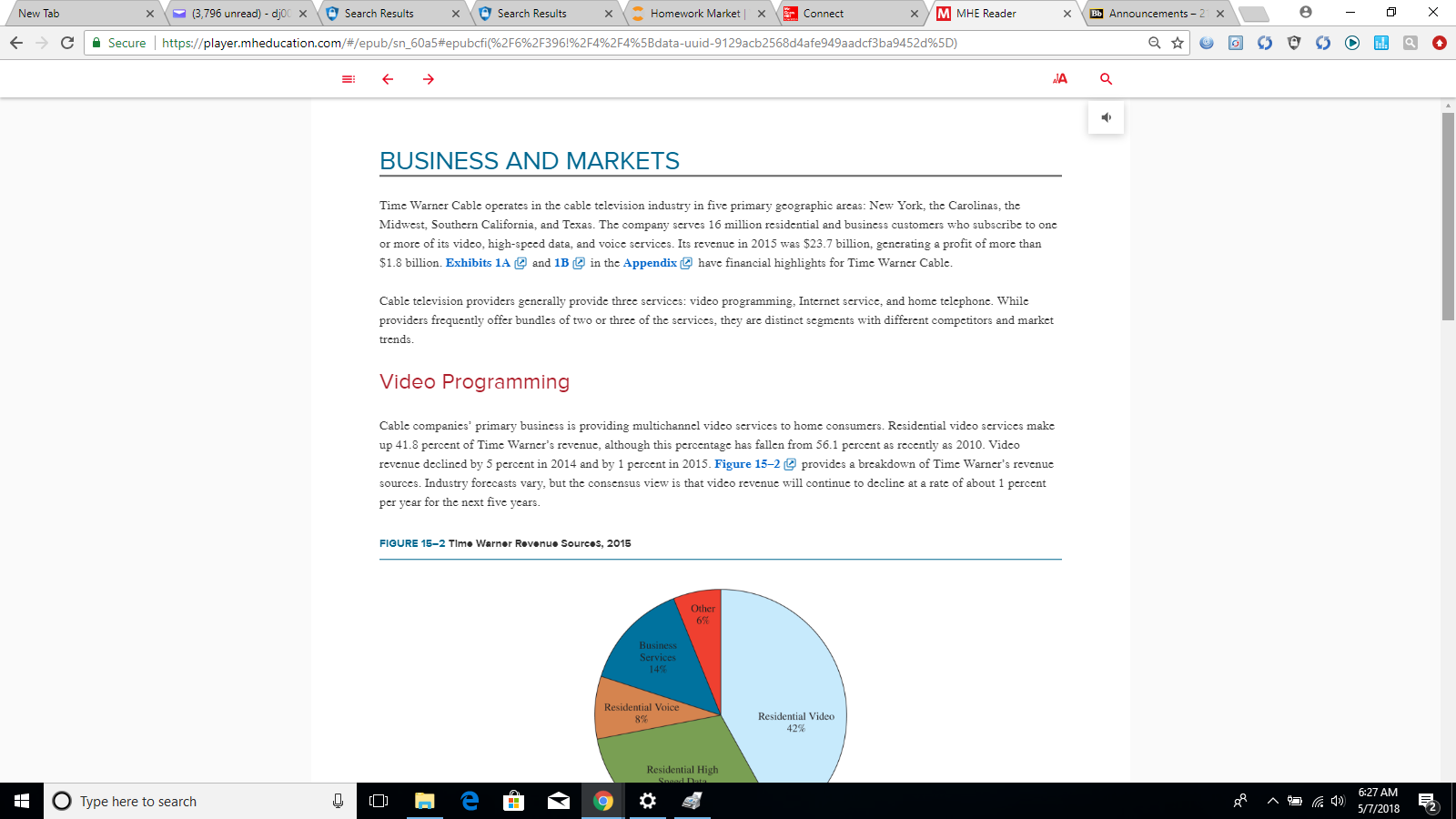Go to the previous page in the reader
This screenshot has width=1456, height=819.
tap(388, 79)
